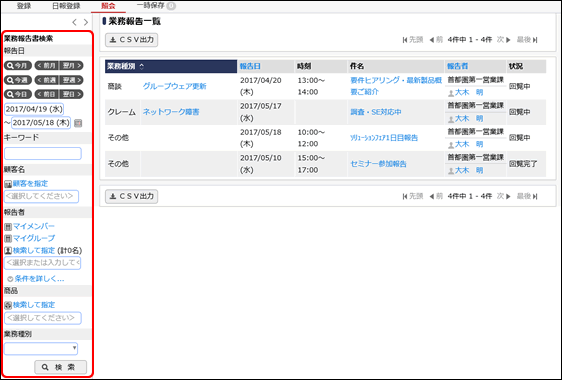Click 検索して指定 under 報告者

(34, 251)
